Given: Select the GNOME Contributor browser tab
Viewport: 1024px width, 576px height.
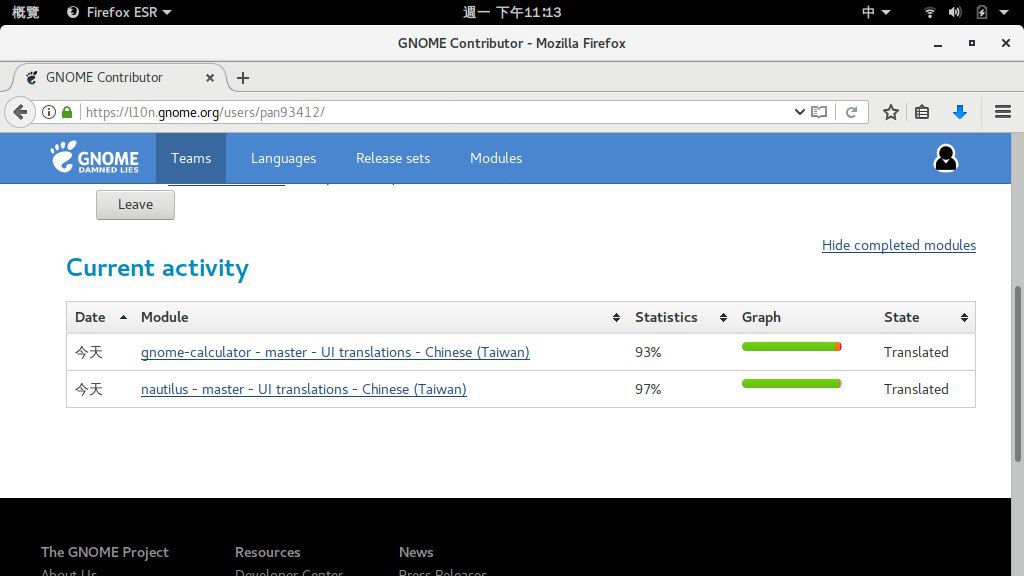Looking at the screenshot, I should (119, 78).
